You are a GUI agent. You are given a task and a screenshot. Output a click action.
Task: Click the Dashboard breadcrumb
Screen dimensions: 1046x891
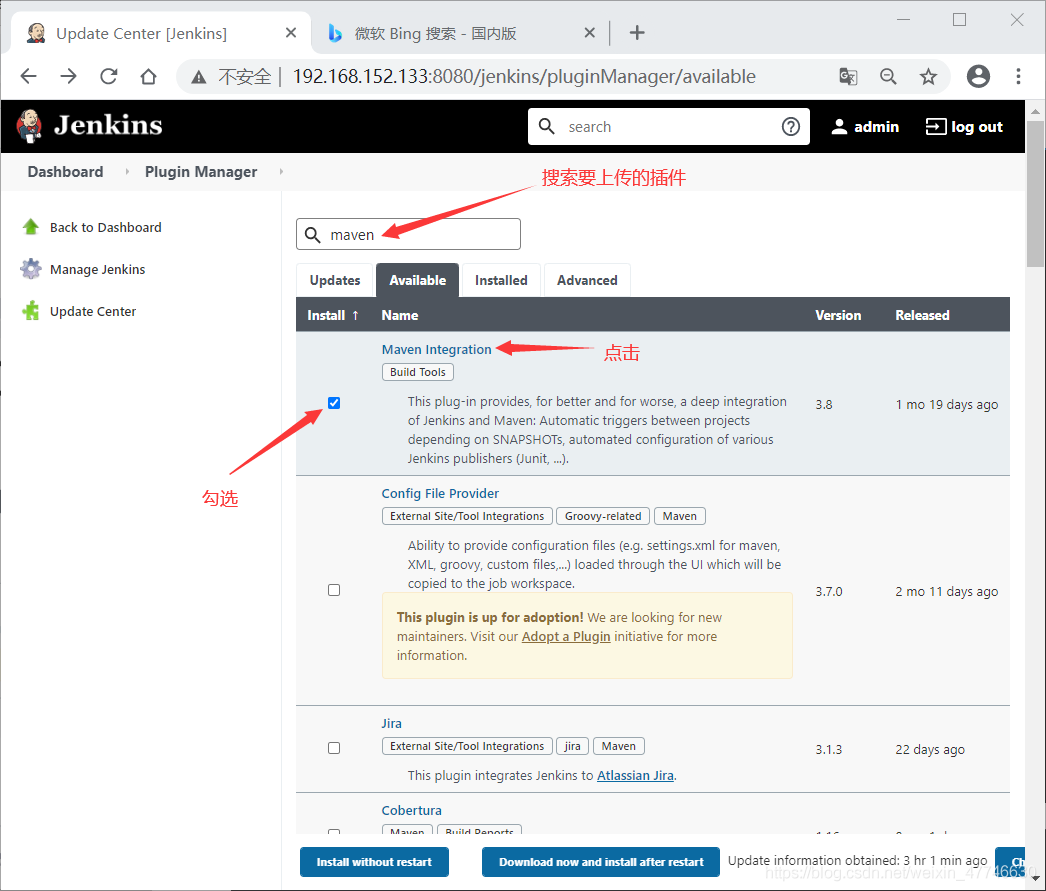(x=65, y=171)
